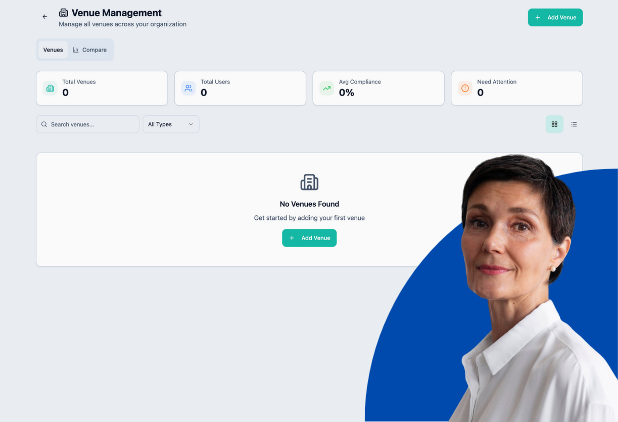Click the back arrow beside Venue Management
This screenshot has width=618, height=422.
(45, 17)
